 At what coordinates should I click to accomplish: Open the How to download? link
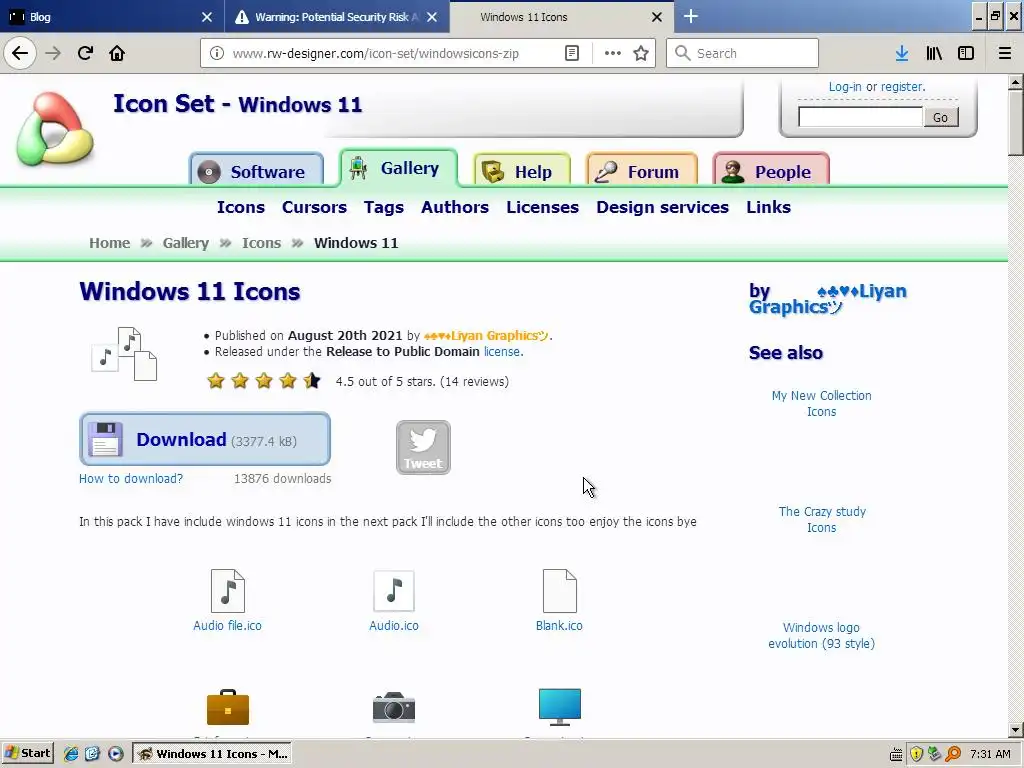[131, 479]
